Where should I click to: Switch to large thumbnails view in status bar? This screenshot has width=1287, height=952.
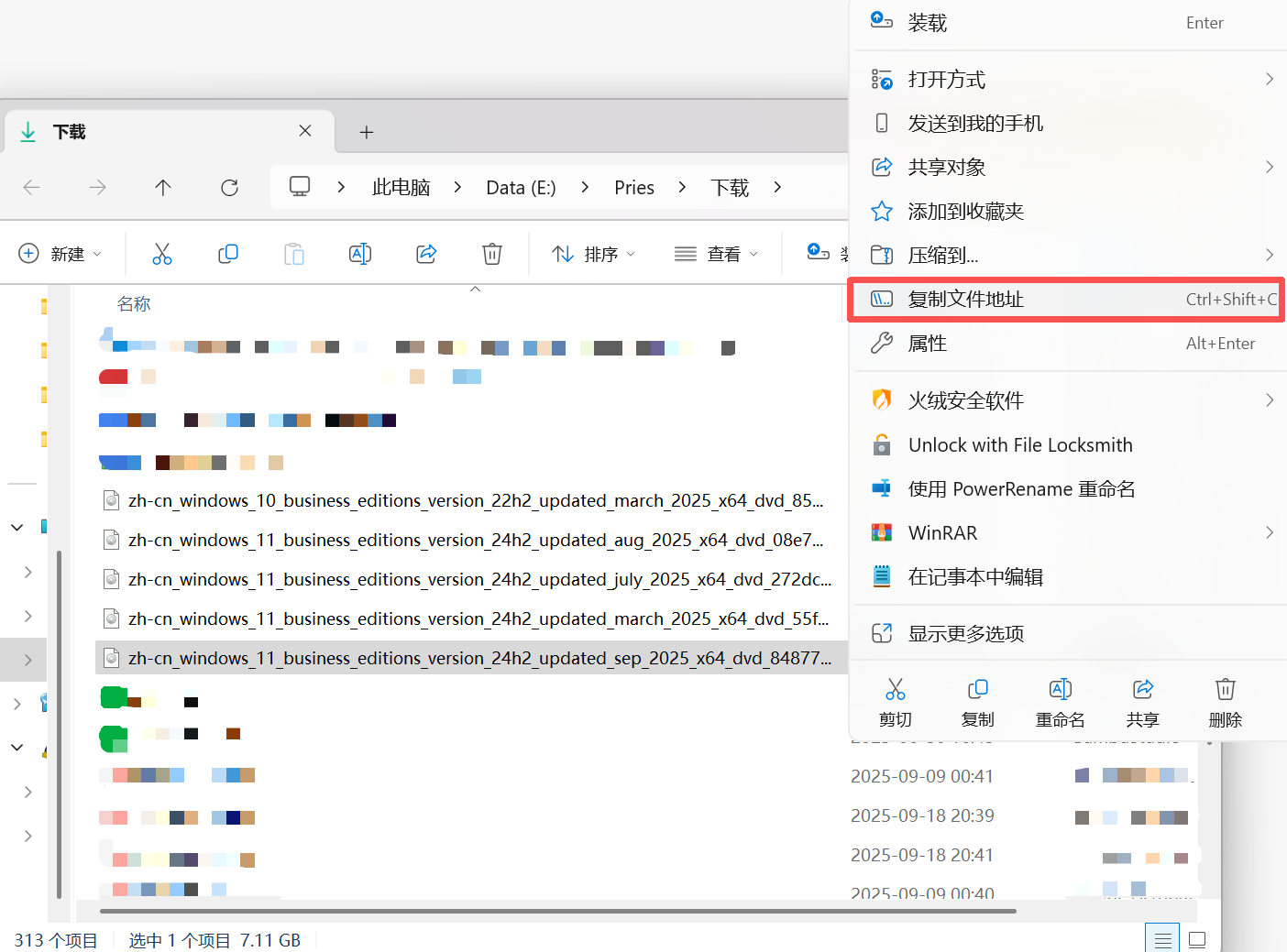click(x=1197, y=939)
